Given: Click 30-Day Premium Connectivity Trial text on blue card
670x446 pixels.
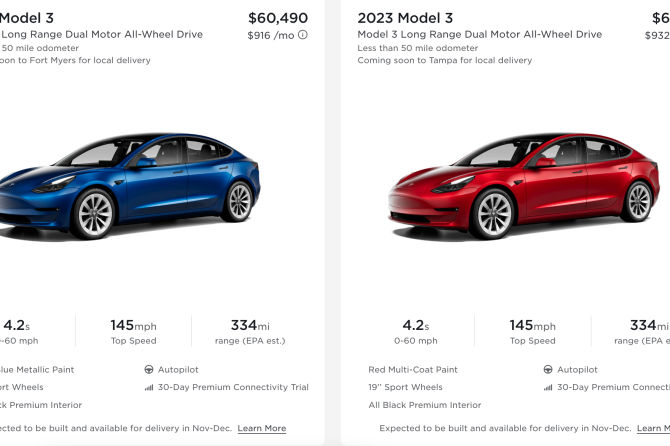Looking at the screenshot, I should (x=233, y=387).
